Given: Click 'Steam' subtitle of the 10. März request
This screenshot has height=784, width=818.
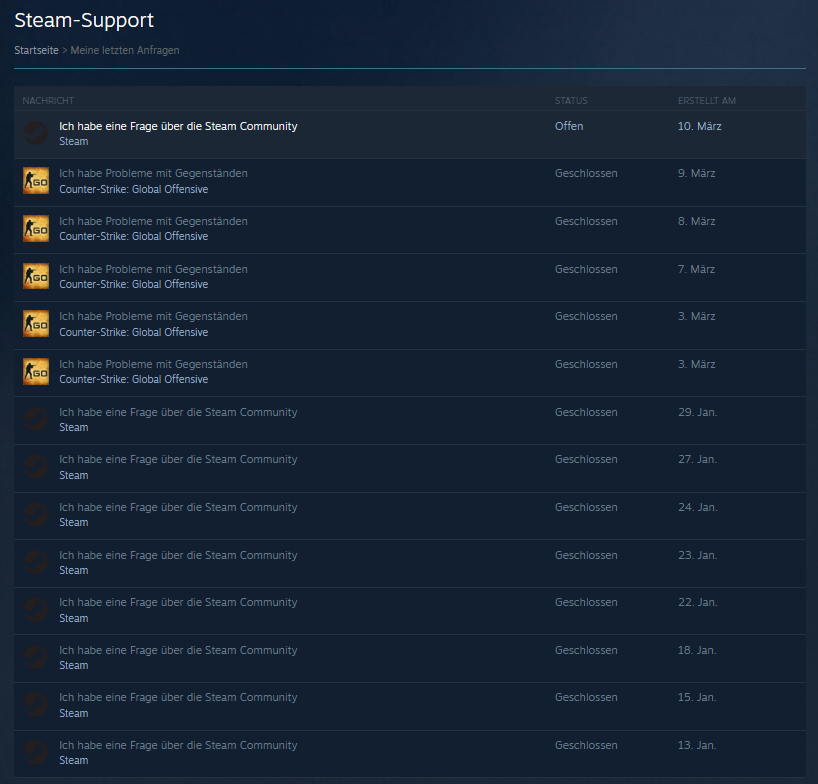Looking at the screenshot, I should click(x=74, y=141).
